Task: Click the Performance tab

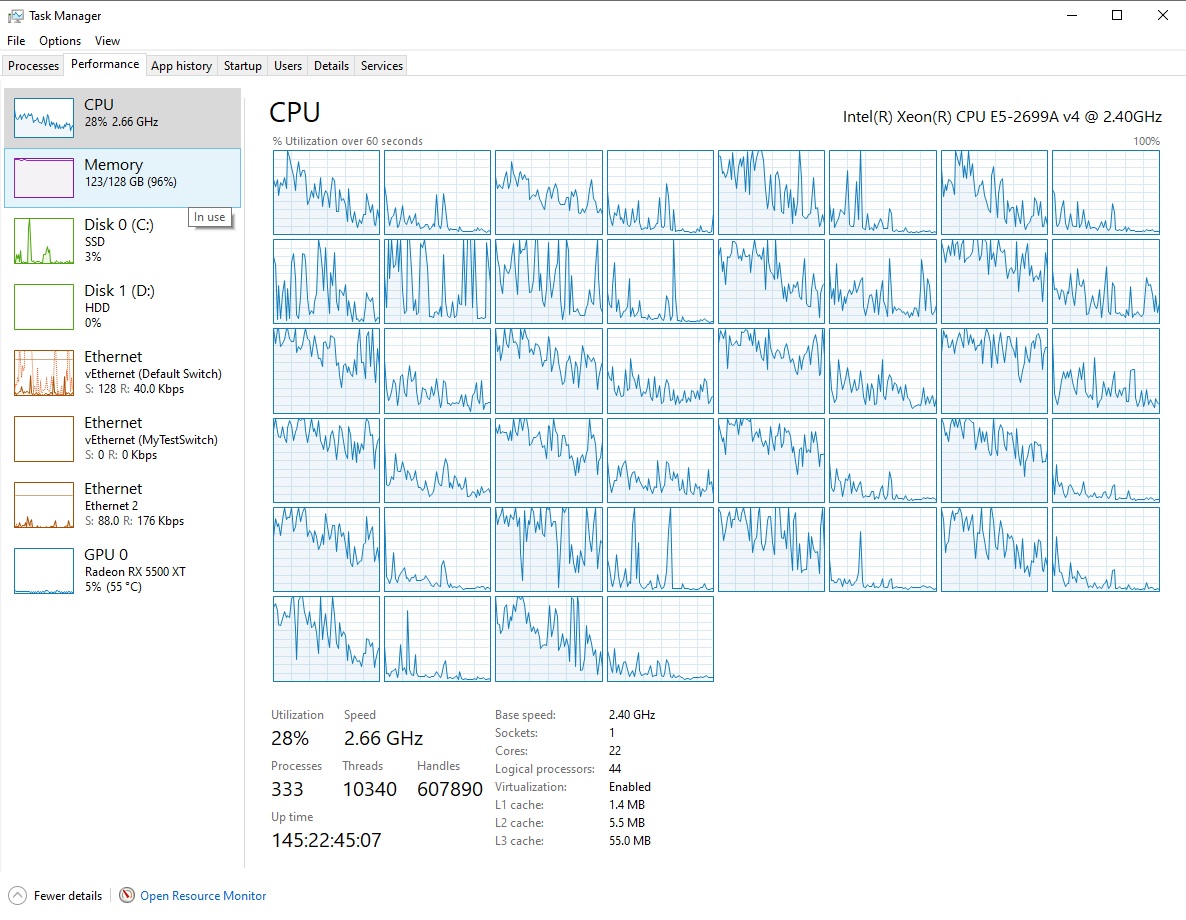Action: coord(105,64)
